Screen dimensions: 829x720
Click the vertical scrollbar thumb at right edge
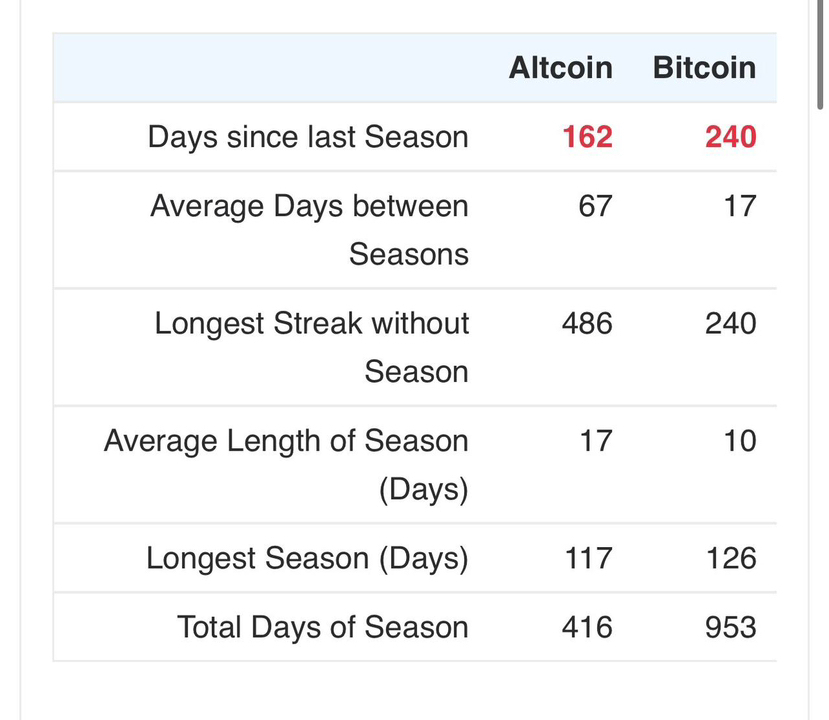click(821, 54)
